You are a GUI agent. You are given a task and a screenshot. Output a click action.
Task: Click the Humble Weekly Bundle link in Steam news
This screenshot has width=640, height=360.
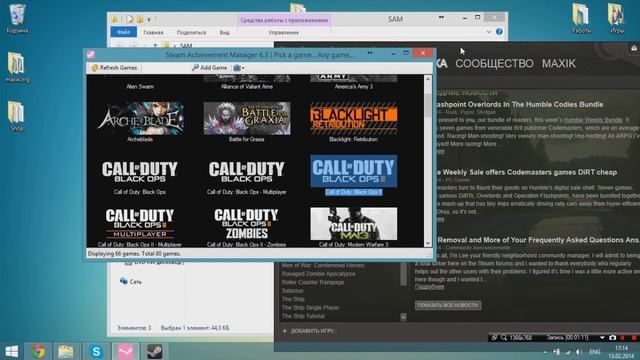point(593,120)
